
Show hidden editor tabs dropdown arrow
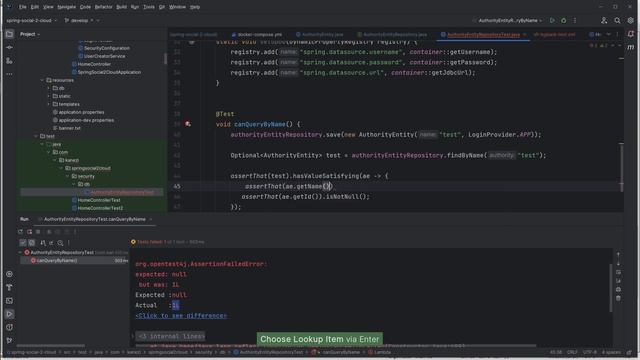[x=608, y=35]
